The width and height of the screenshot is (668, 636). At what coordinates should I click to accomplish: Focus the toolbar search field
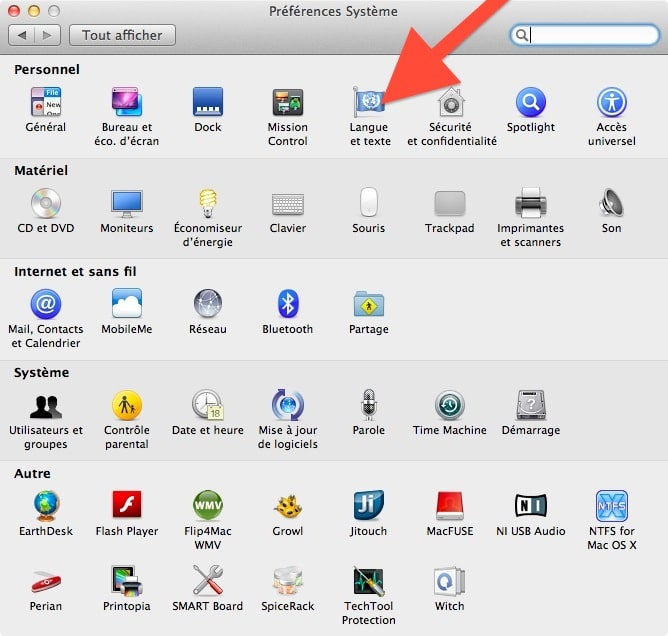(584, 35)
